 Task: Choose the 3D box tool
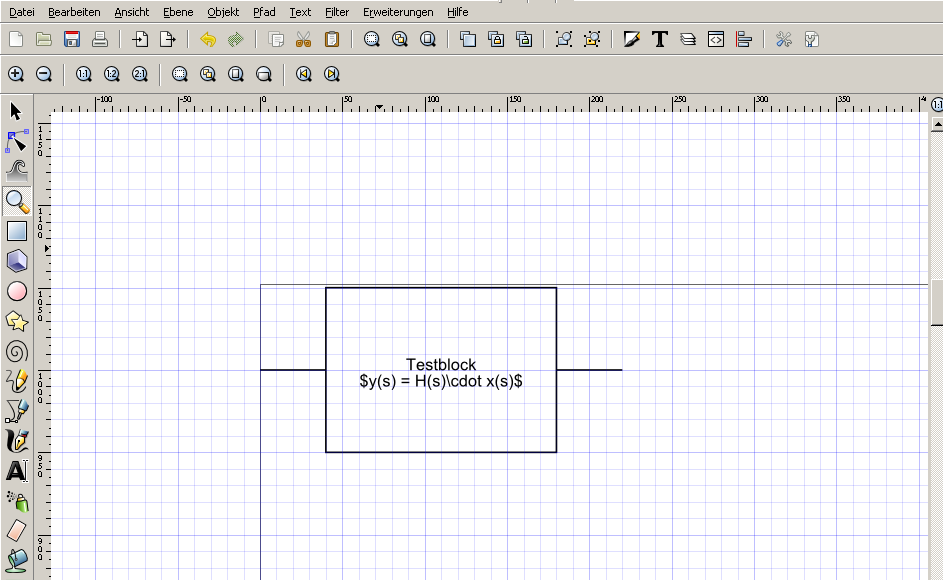pyautogui.click(x=17, y=261)
